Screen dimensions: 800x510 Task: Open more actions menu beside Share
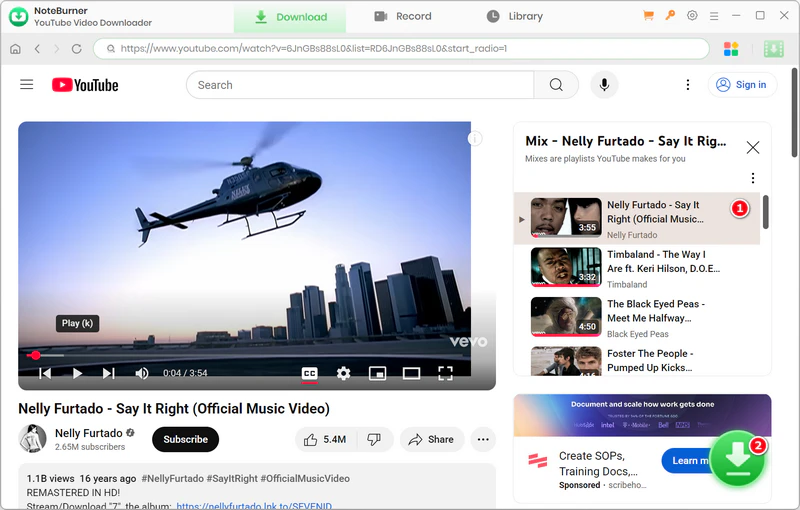pos(483,439)
